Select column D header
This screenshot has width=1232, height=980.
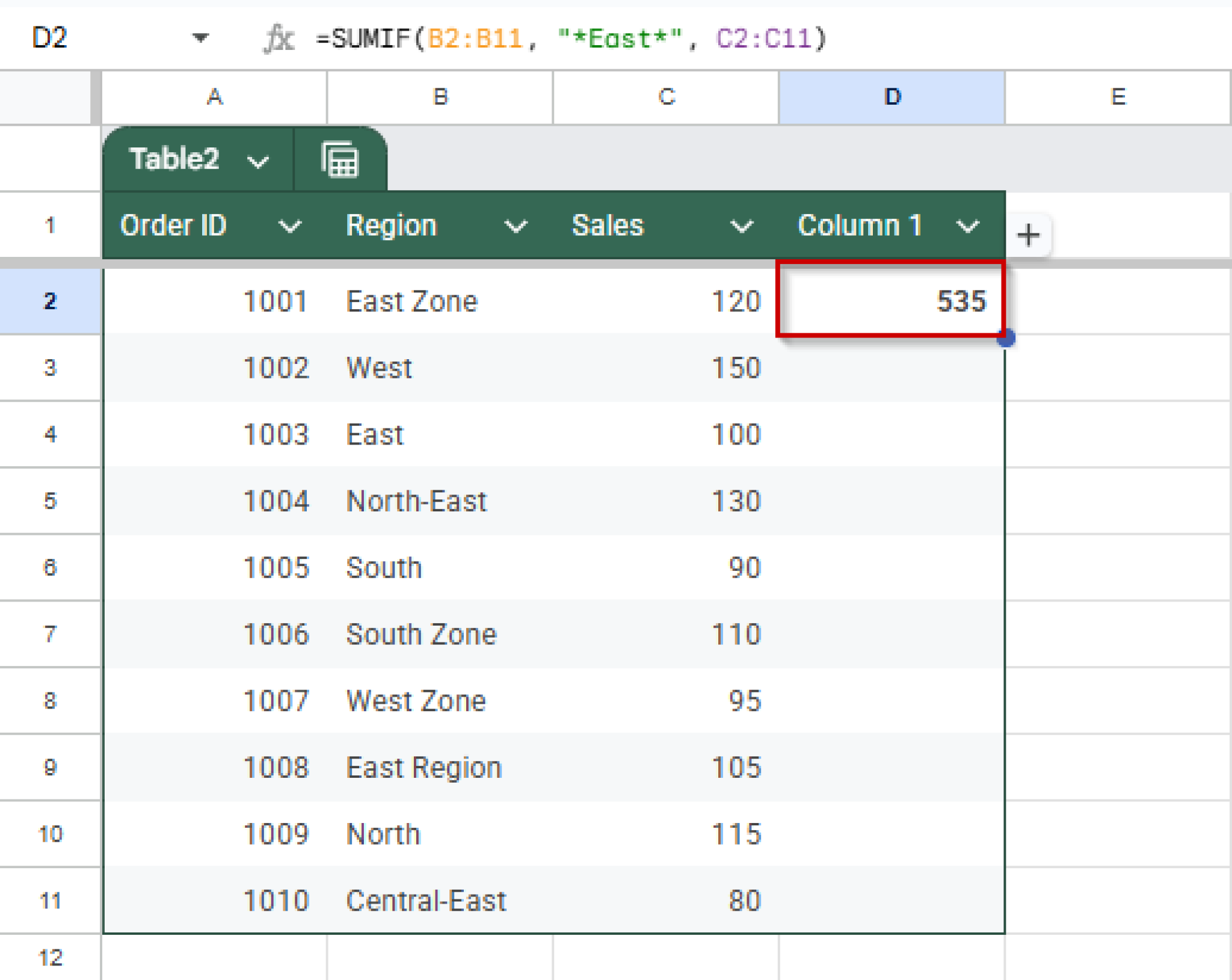892,97
